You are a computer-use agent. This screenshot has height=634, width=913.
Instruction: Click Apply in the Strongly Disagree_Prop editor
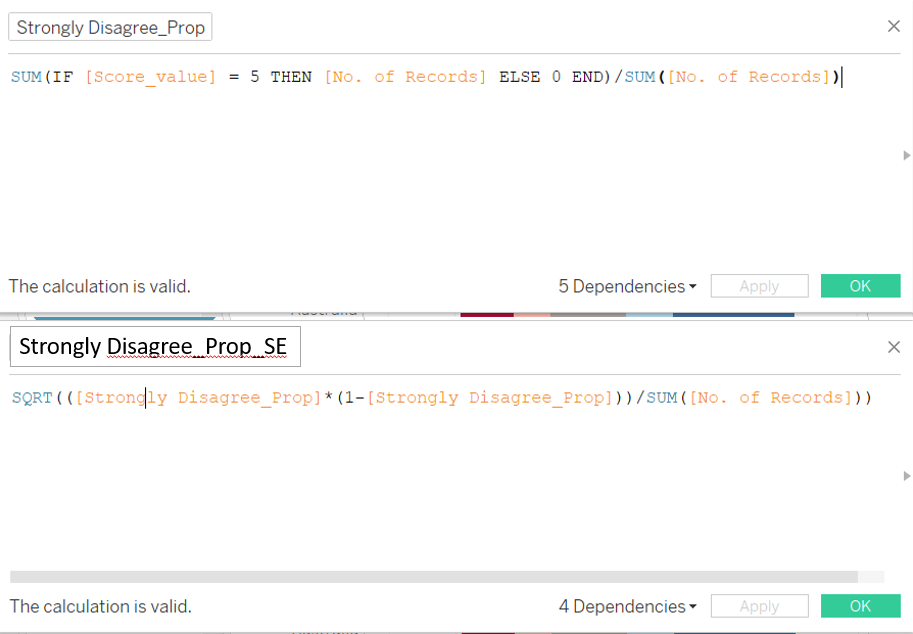click(x=759, y=287)
